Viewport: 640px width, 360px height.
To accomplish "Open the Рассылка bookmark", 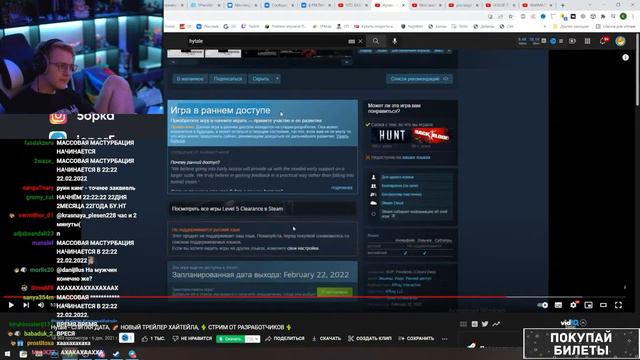I will click(207, 26).
